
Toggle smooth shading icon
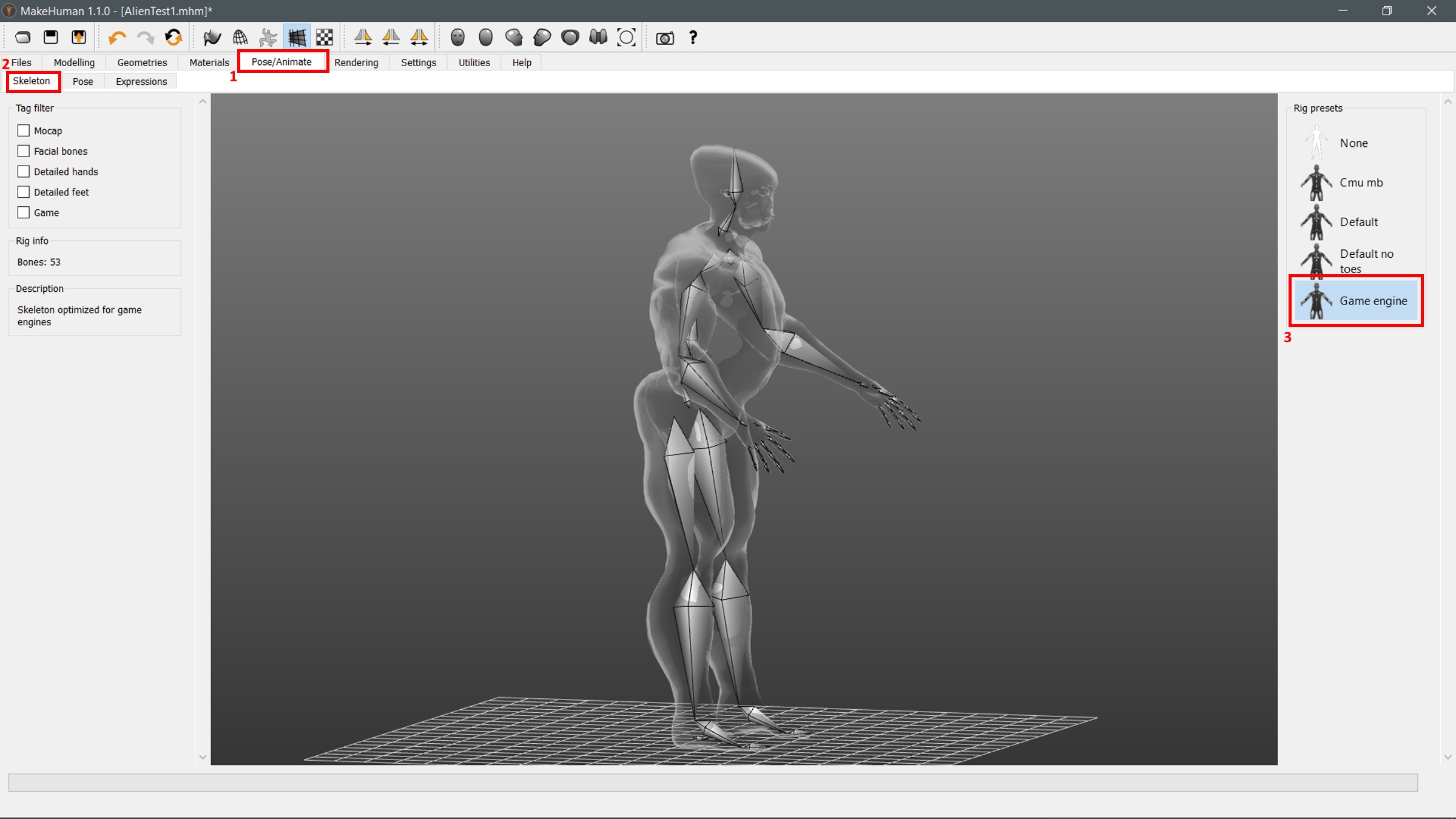212,38
